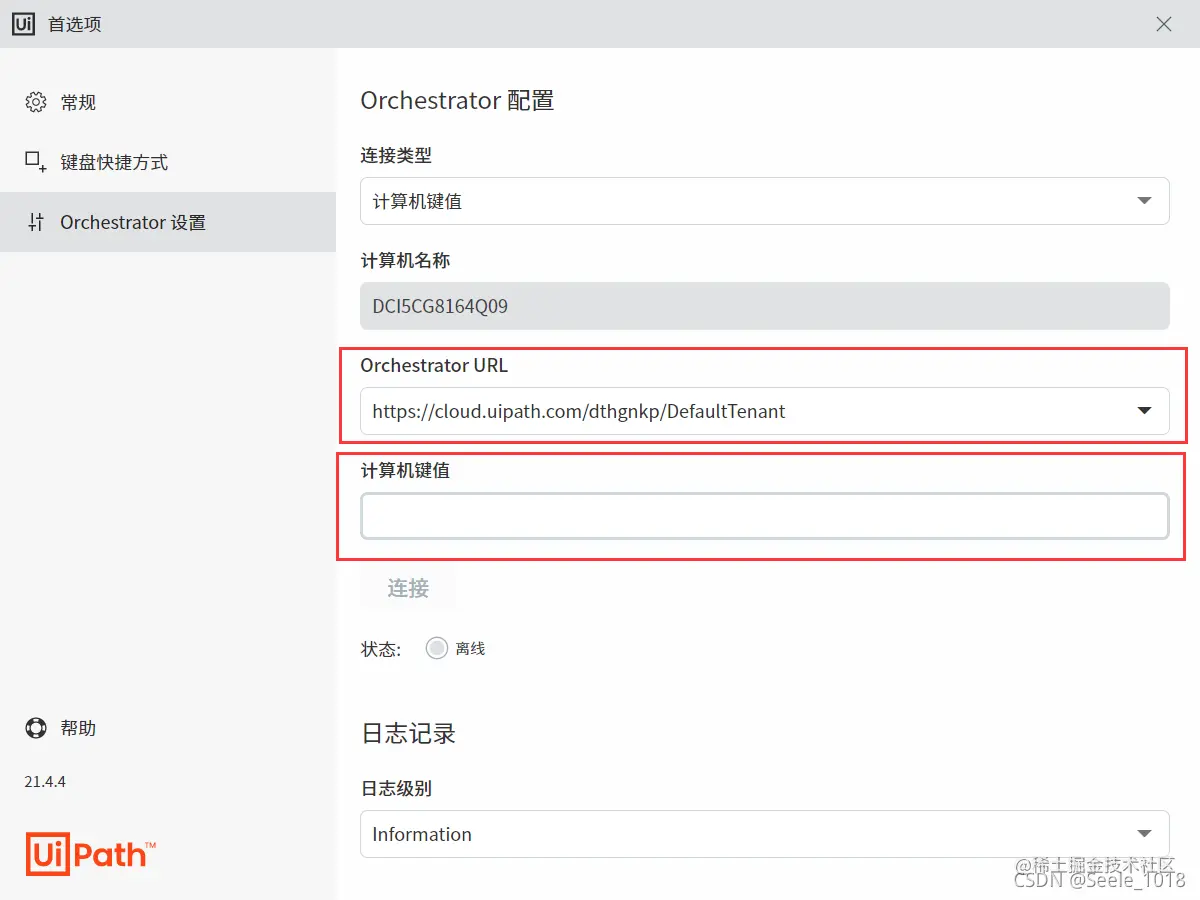Select the Orchestrator 设置 tab
The height and width of the screenshot is (900, 1200).
pyautogui.click(x=168, y=222)
